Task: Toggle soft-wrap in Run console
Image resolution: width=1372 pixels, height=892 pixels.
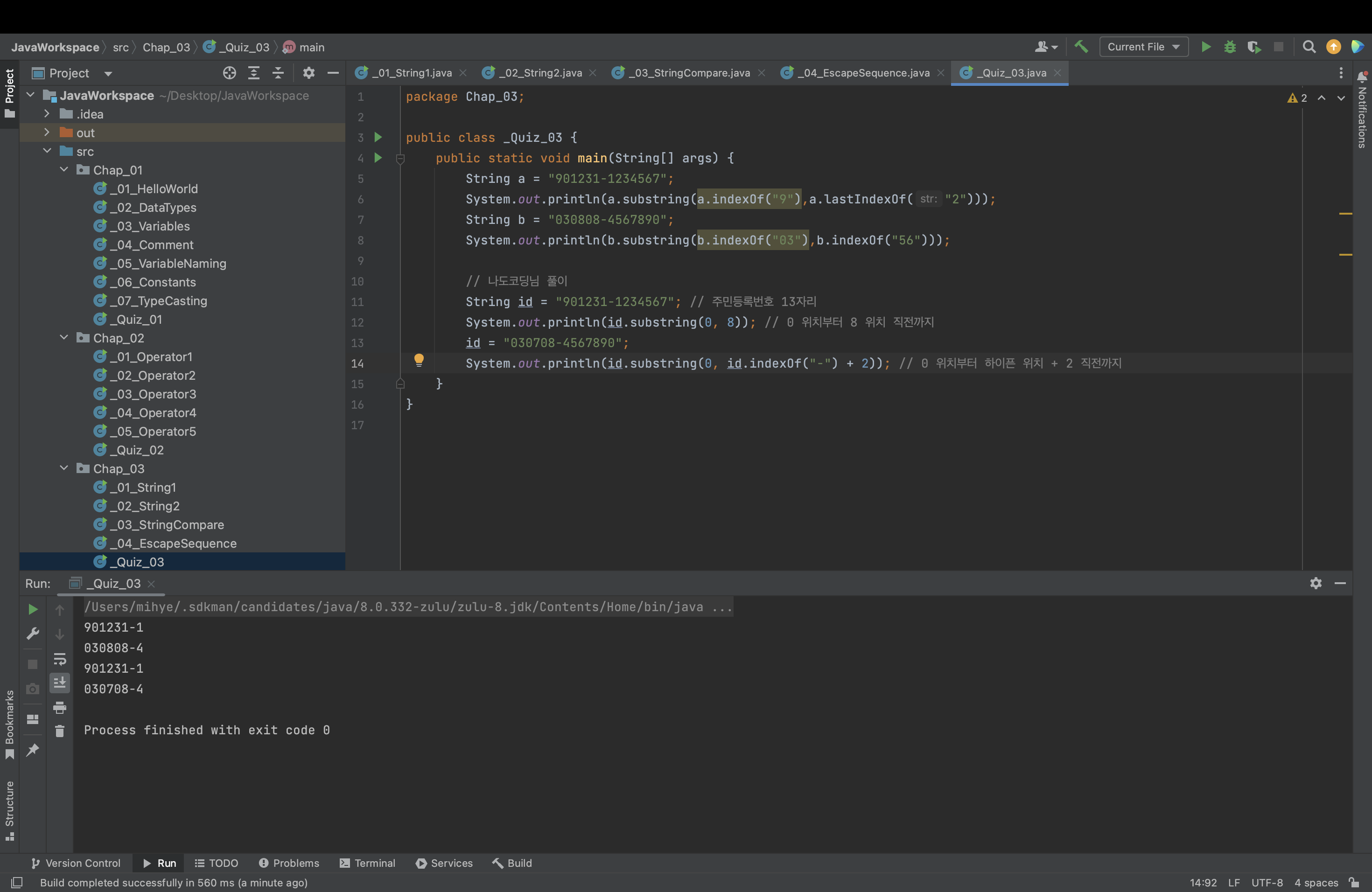Action: pyautogui.click(x=59, y=658)
